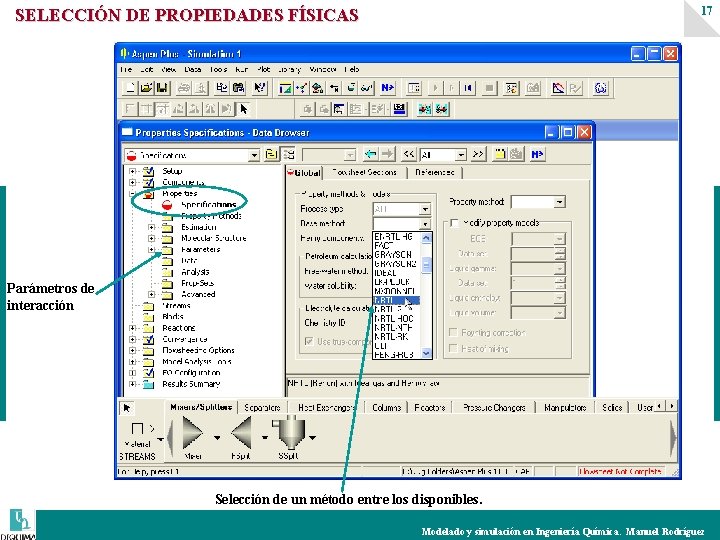Open the Plot menu
720x540 pixels.
point(264,69)
